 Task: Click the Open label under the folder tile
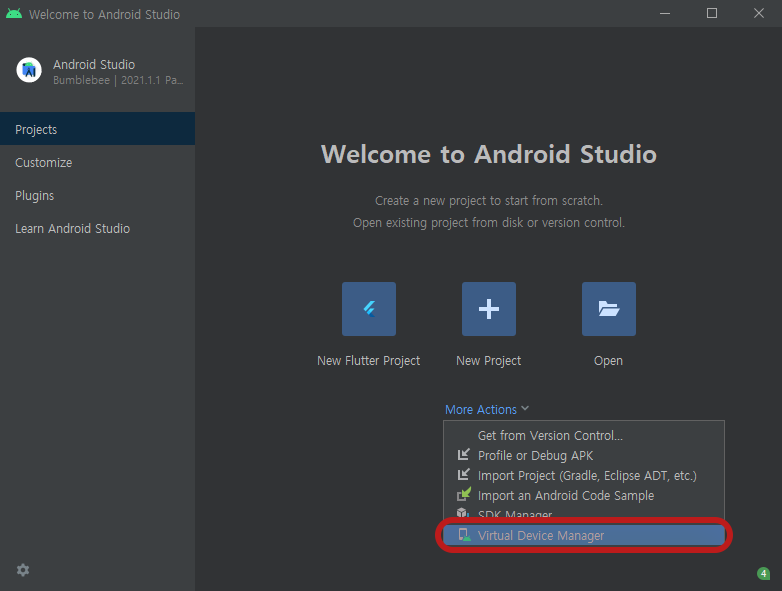click(x=608, y=361)
